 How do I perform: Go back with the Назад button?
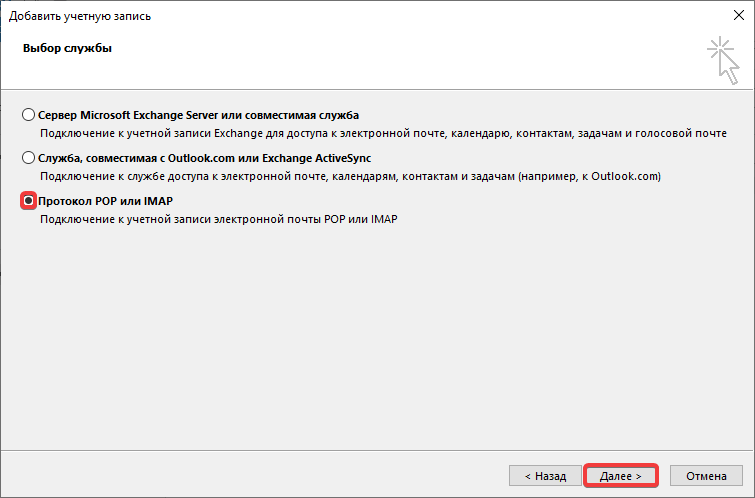click(x=543, y=476)
